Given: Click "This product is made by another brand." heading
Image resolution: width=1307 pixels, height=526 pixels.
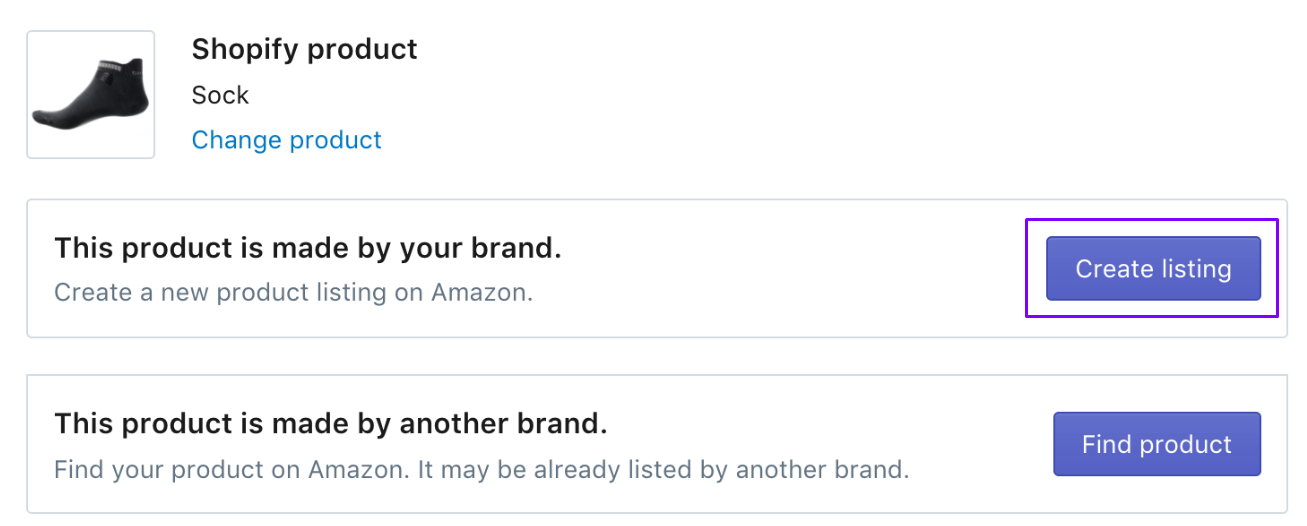Looking at the screenshot, I should [x=330, y=424].
